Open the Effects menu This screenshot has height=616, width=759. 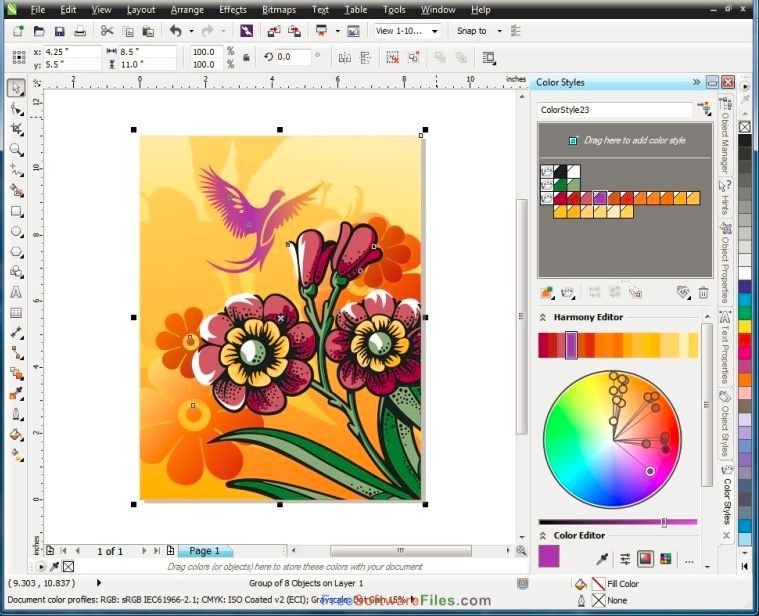tap(233, 10)
